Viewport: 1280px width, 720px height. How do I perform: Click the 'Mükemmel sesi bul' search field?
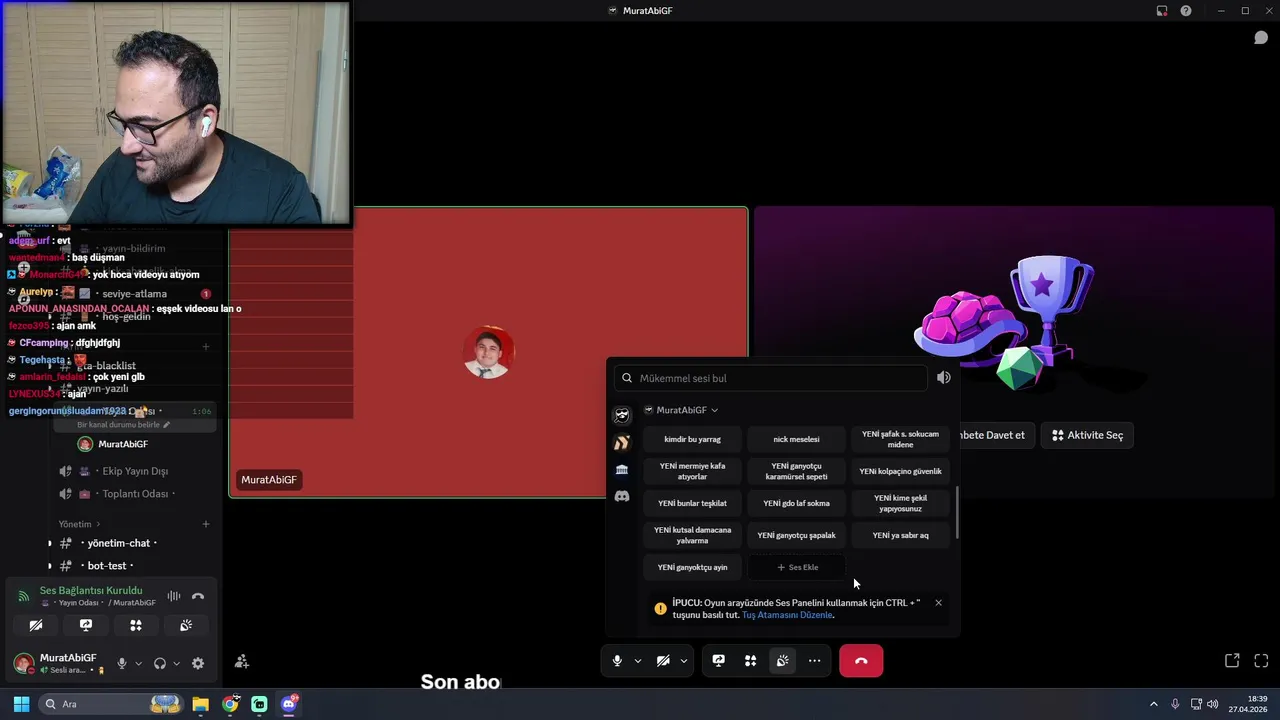point(771,378)
